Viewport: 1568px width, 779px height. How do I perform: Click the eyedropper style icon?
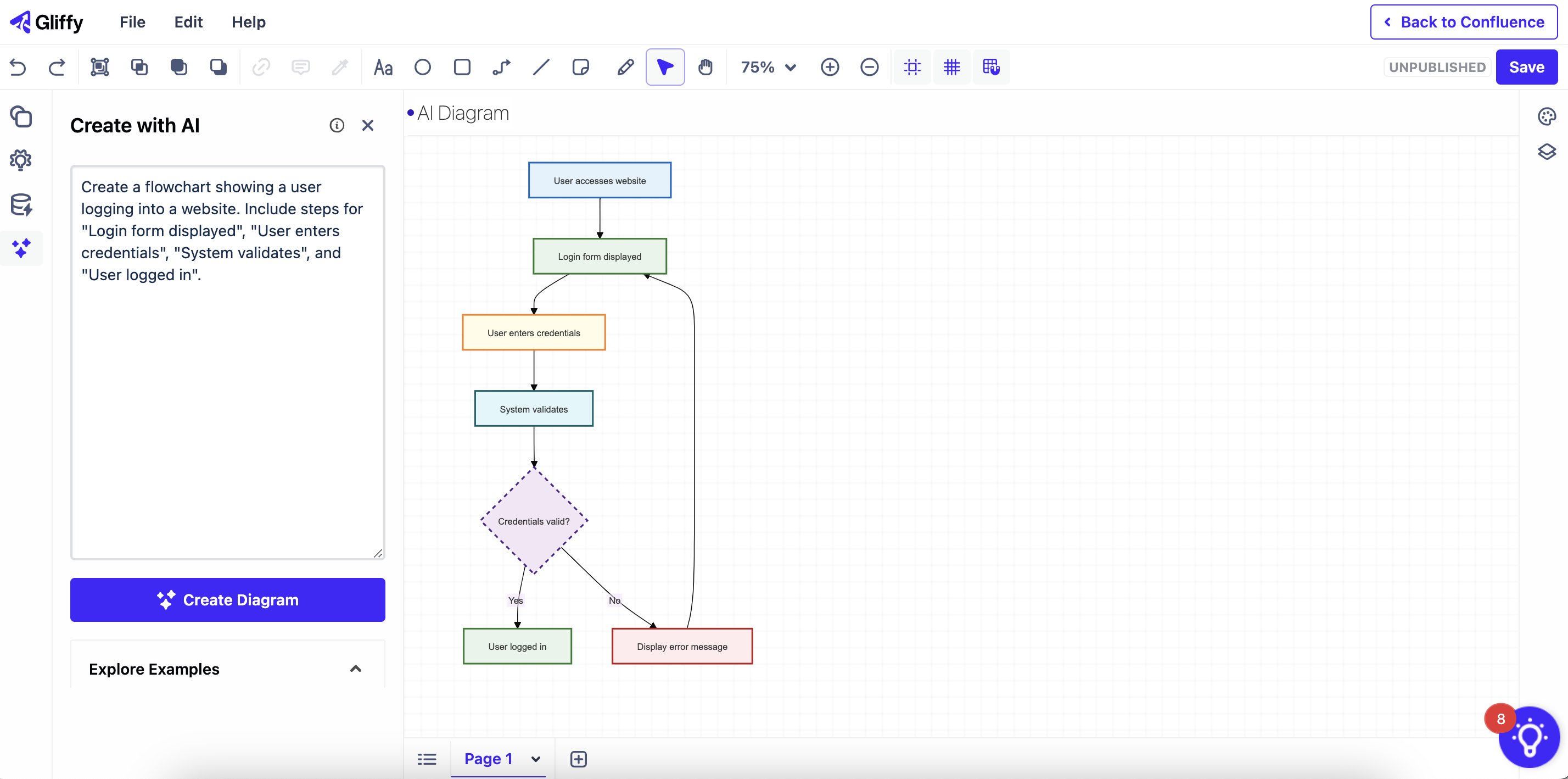tap(340, 67)
